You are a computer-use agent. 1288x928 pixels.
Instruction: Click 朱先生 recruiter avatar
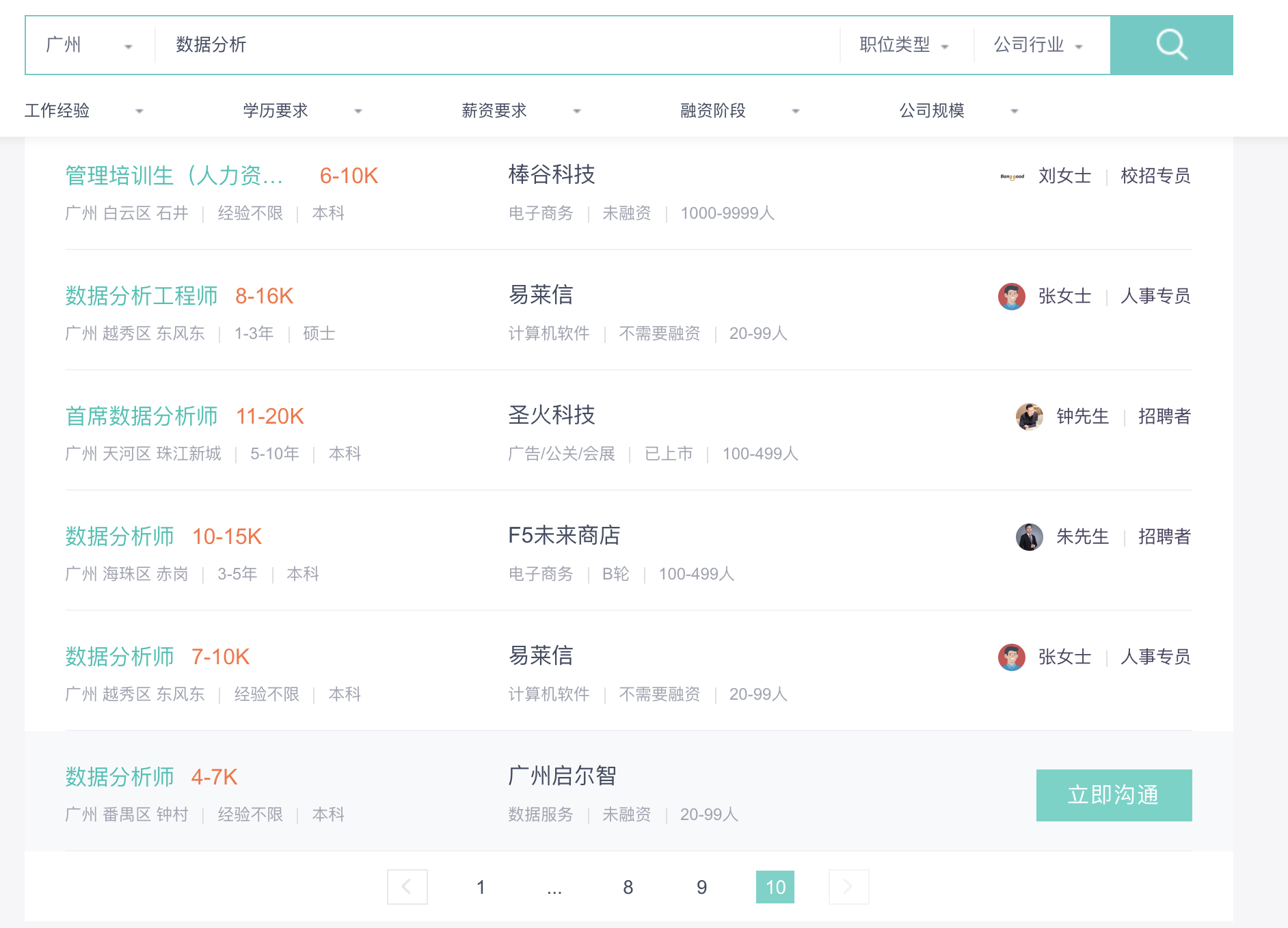1030,537
